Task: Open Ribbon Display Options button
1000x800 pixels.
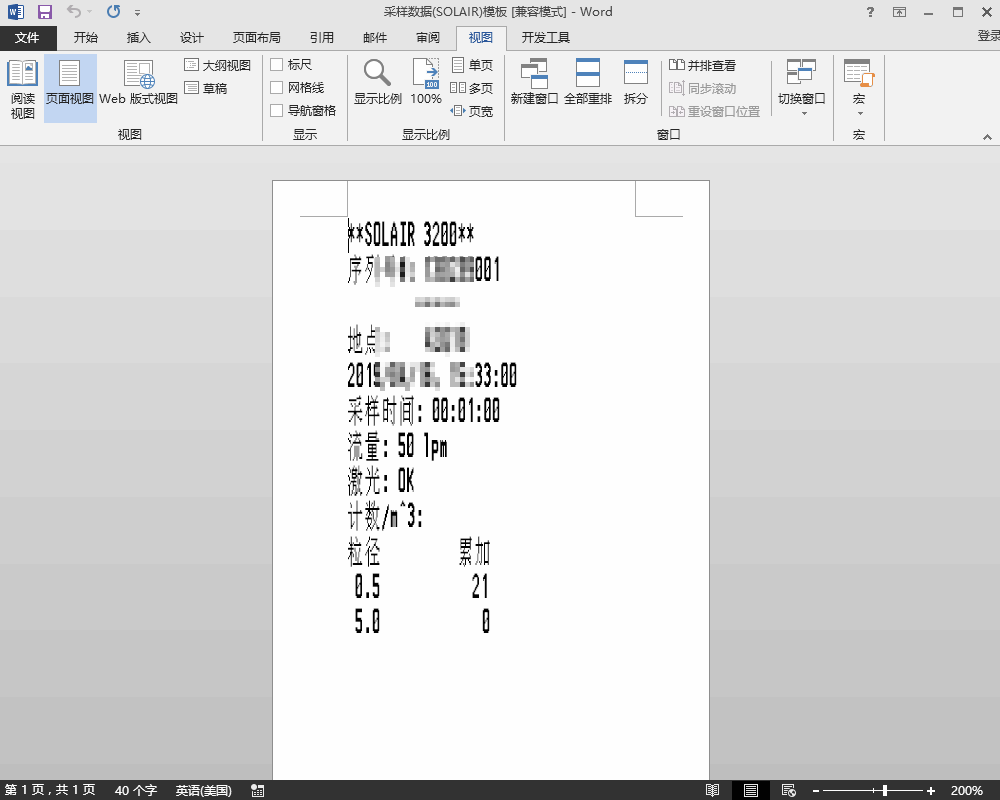Action: tap(899, 12)
